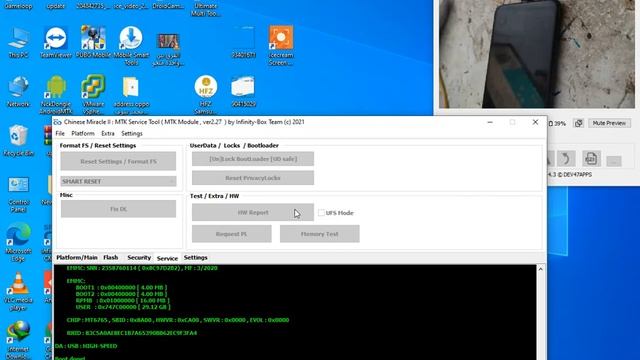Image resolution: width=640 pixels, height=360 pixels.
Task: Click the RNID hash log line
Action: (131, 333)
